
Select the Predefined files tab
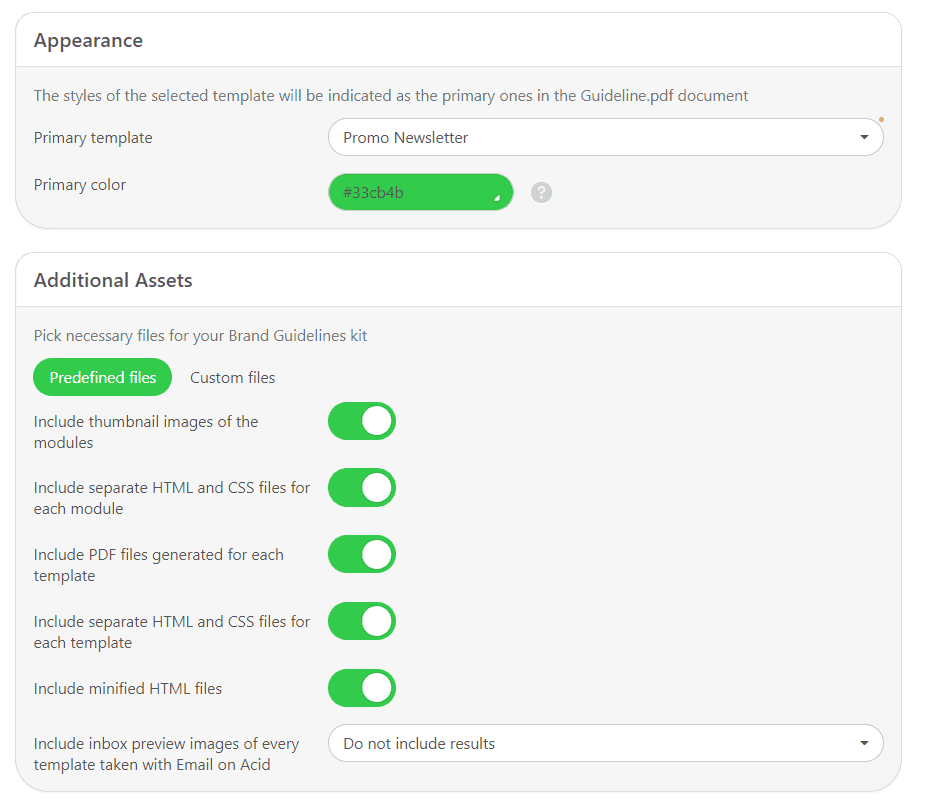103,378
